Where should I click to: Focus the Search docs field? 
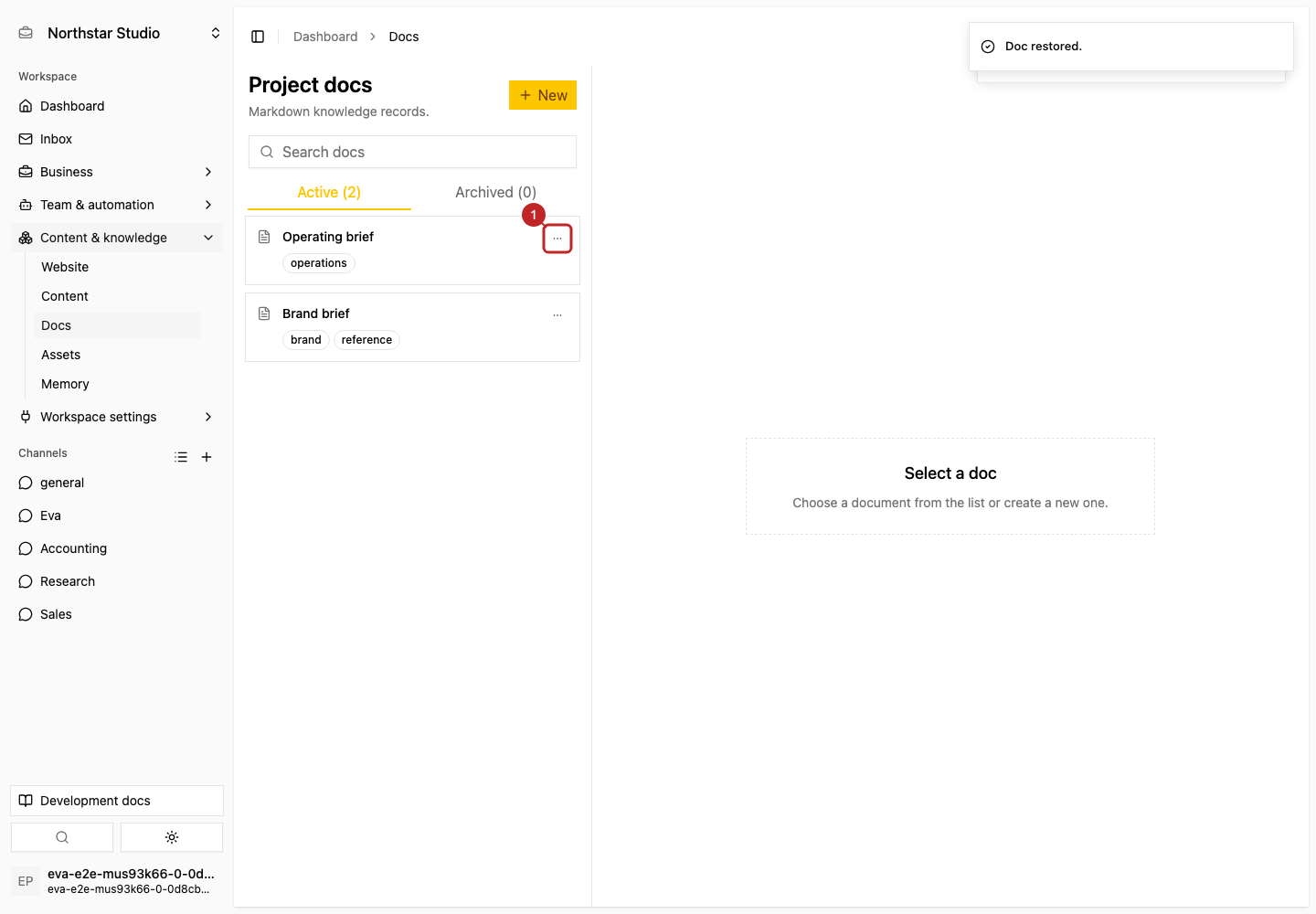[412, 152]
